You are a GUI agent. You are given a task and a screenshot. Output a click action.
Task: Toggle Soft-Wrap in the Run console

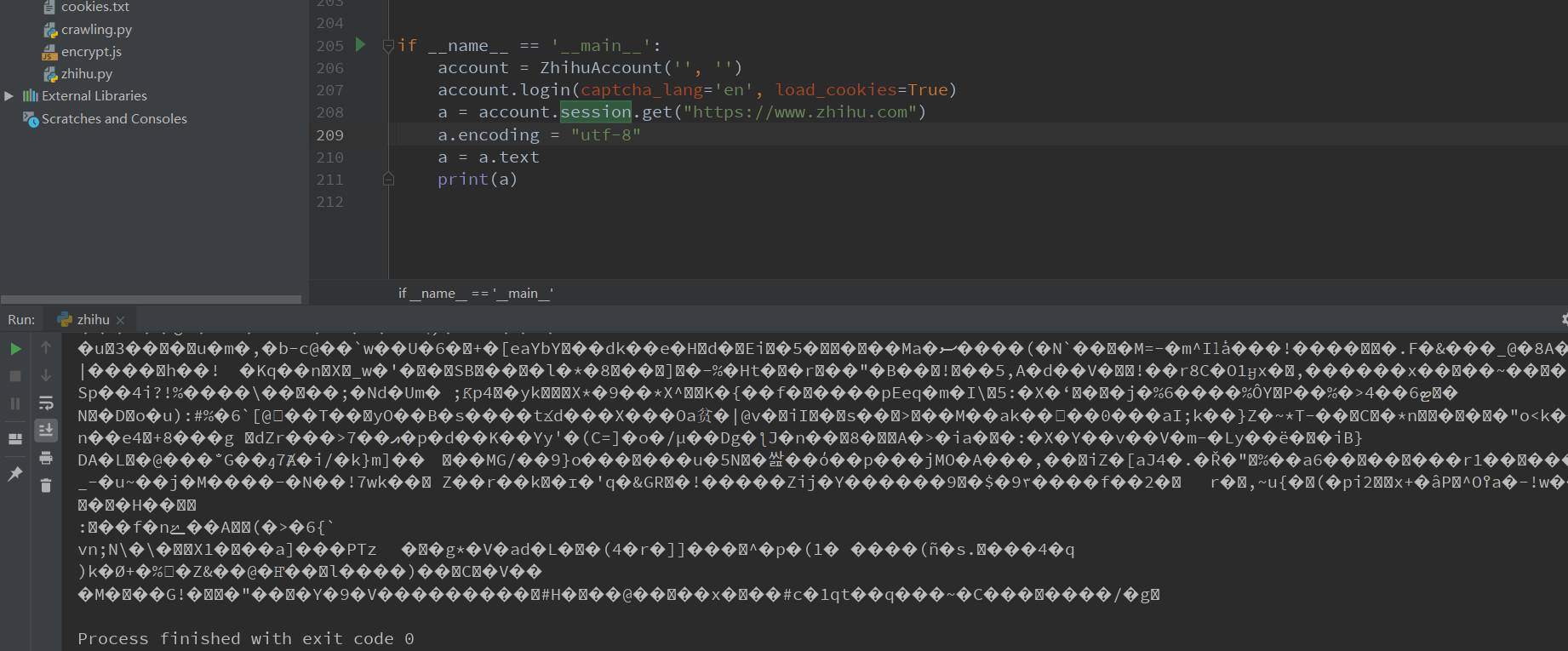click(46, 403)
